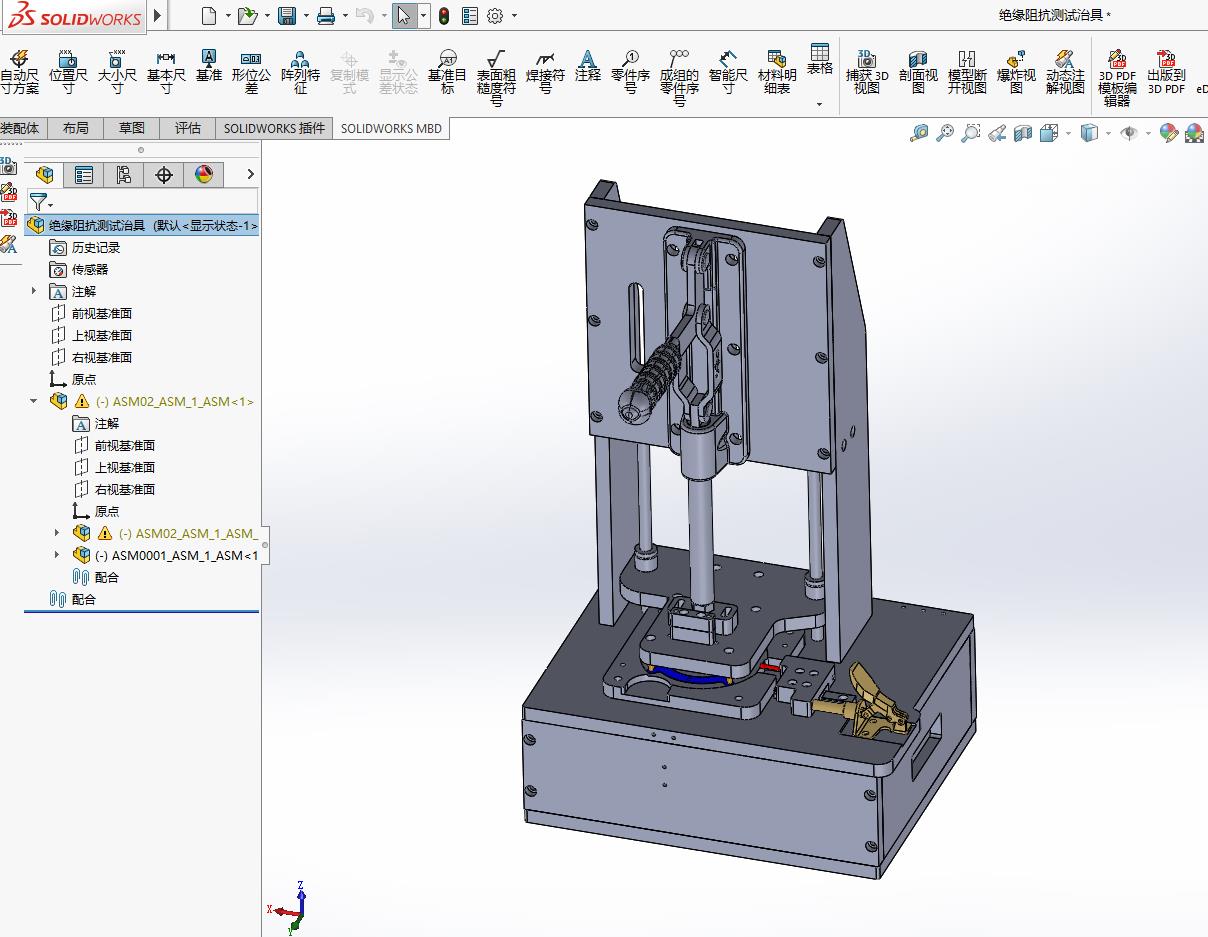Open the dropdown arrow beside New
This screenshot has height=937, width=1208.
tap(228, 15)
